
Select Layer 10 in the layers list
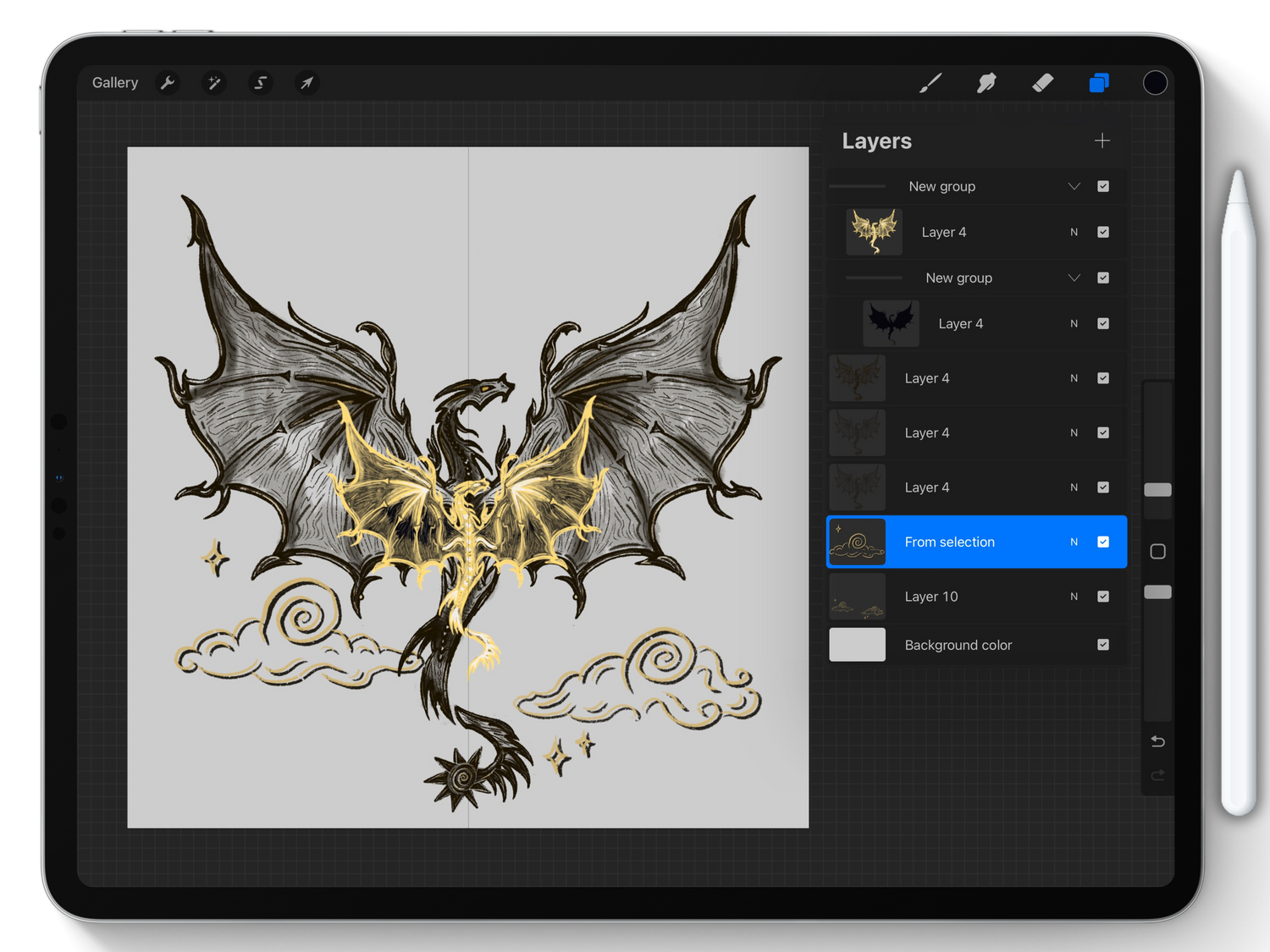click(931, 597)
